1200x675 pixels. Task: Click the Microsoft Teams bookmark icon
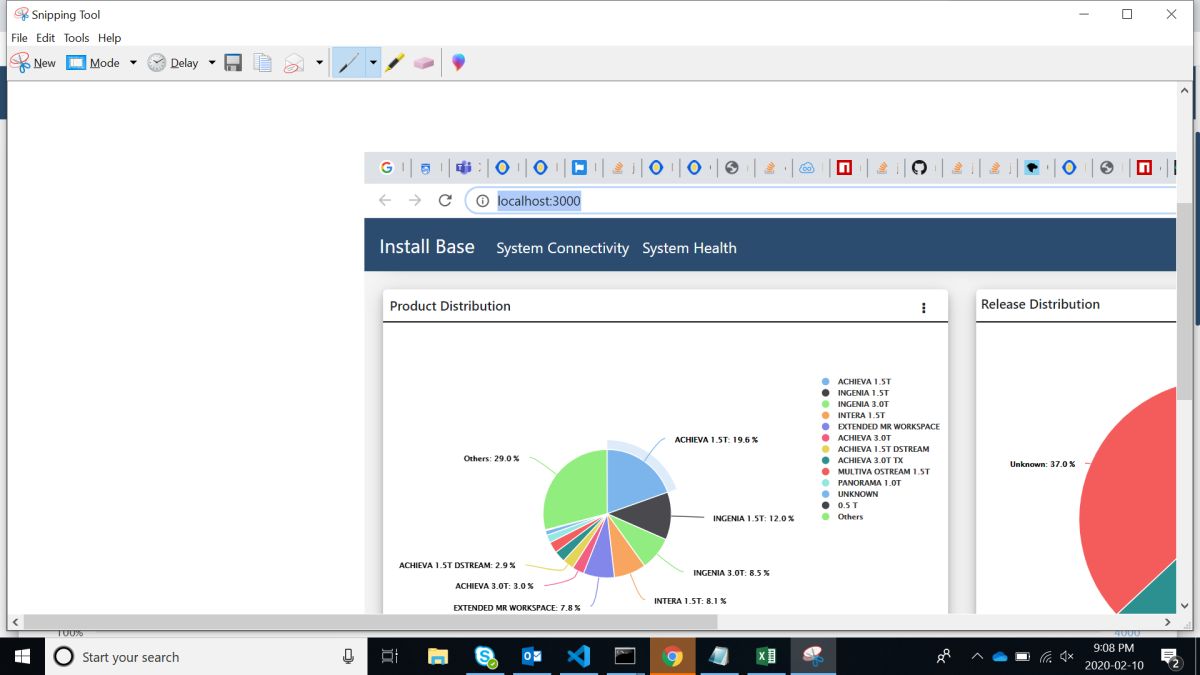pos(463,168)
